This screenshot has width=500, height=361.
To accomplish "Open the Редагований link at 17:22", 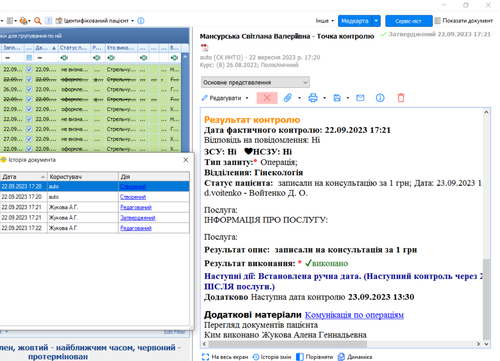I will (x=136, y=228).
